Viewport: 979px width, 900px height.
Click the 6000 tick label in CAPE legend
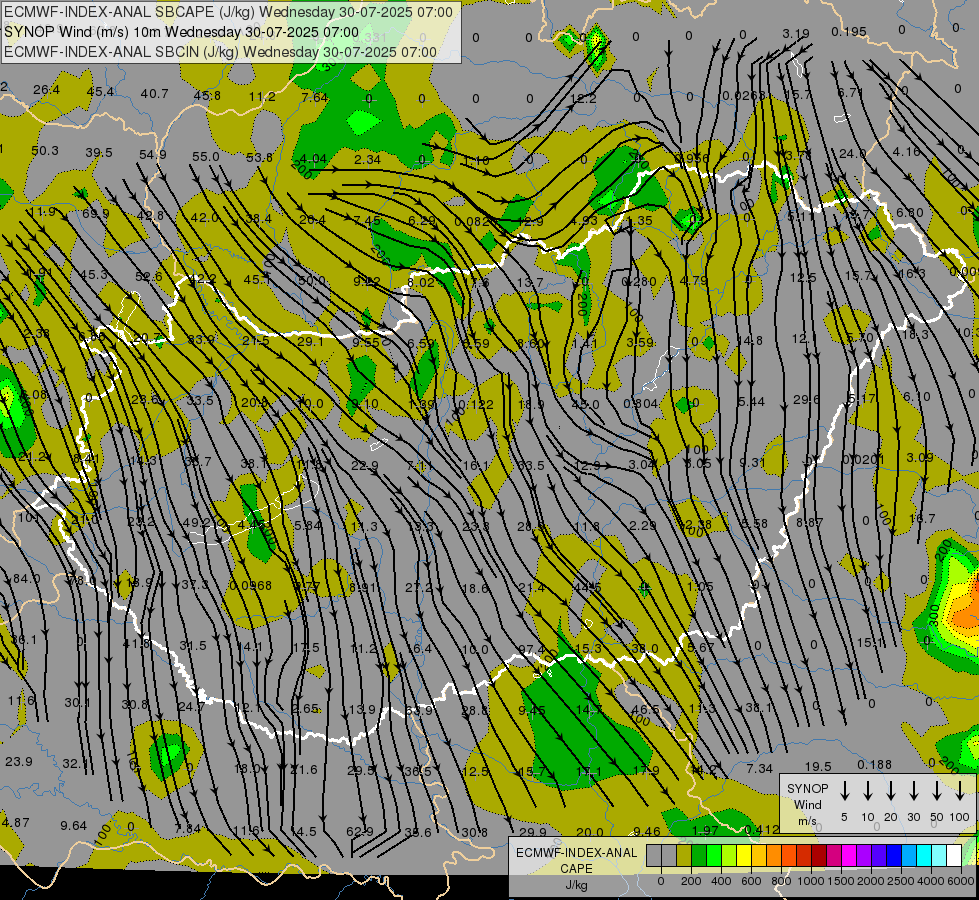pos(961,881)
